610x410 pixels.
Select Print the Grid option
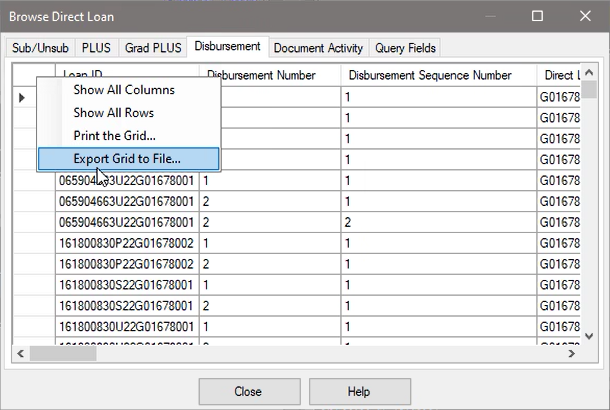(114, 135)
